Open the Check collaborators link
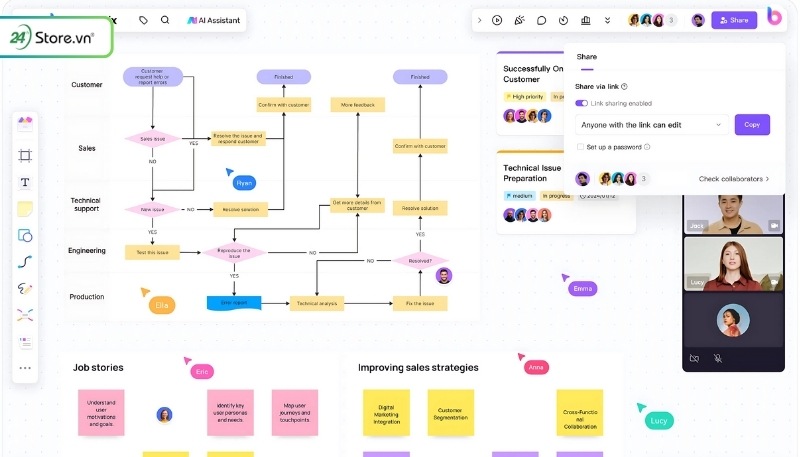Image resolution: width=800 pixels, height=457 pixels. (733, 179)
